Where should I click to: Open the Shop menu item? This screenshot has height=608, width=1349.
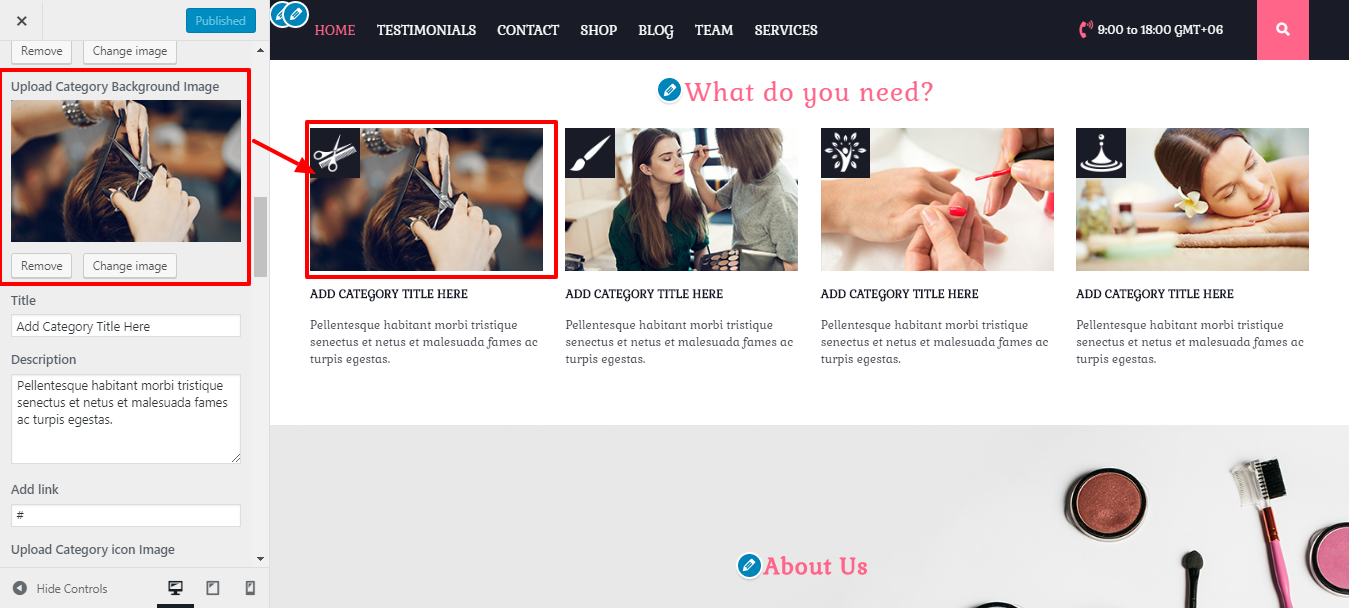[x=598, y=30]
